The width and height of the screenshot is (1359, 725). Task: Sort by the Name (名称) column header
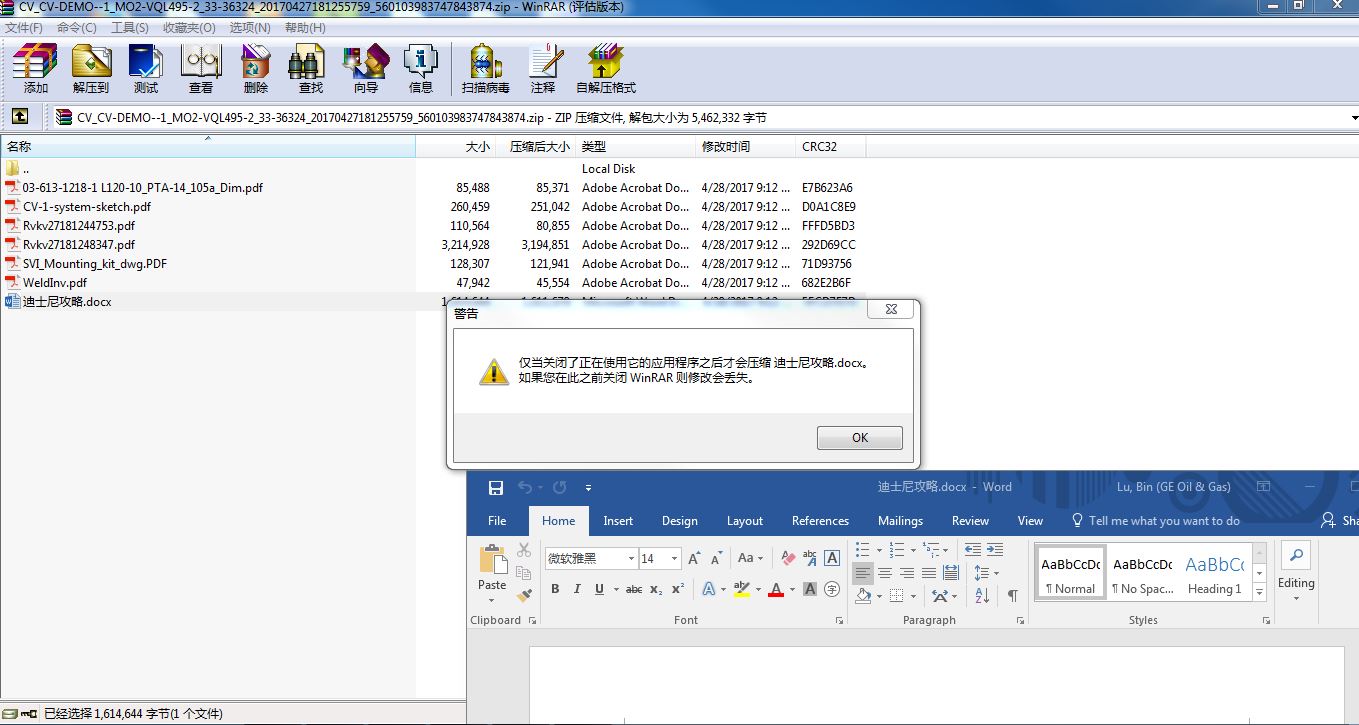[208, 147]
